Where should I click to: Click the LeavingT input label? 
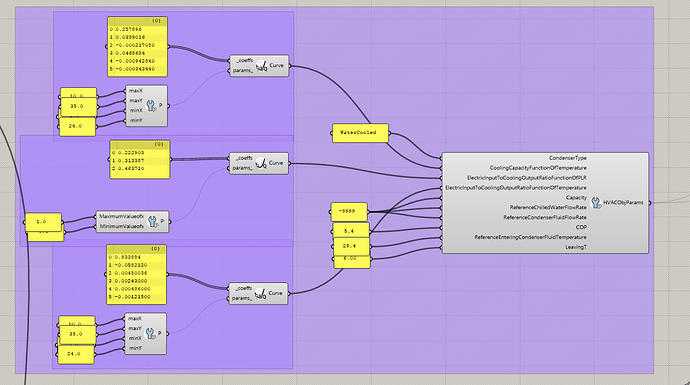(576, 247)
